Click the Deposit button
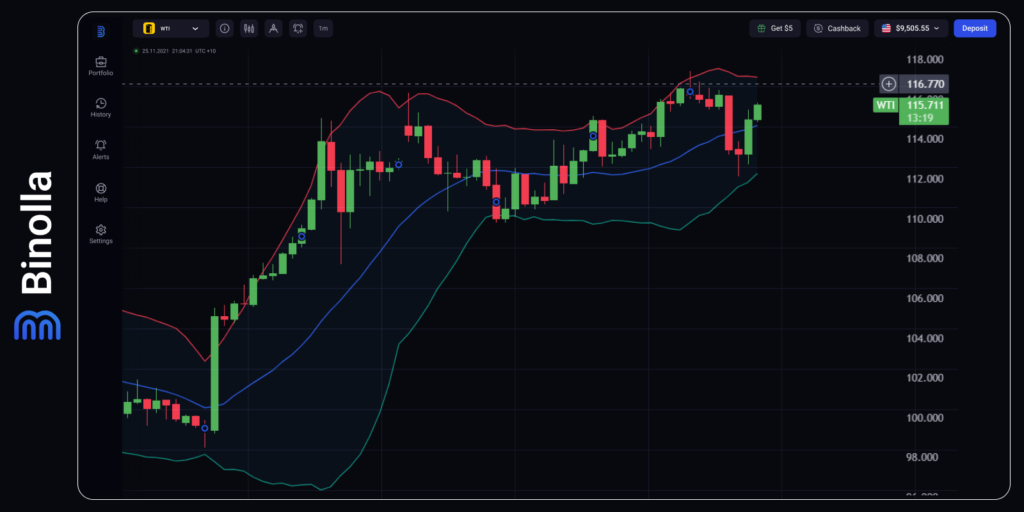Image resolution: width=1024 pixels, height=512 pixels. click(x=975, y=28)
